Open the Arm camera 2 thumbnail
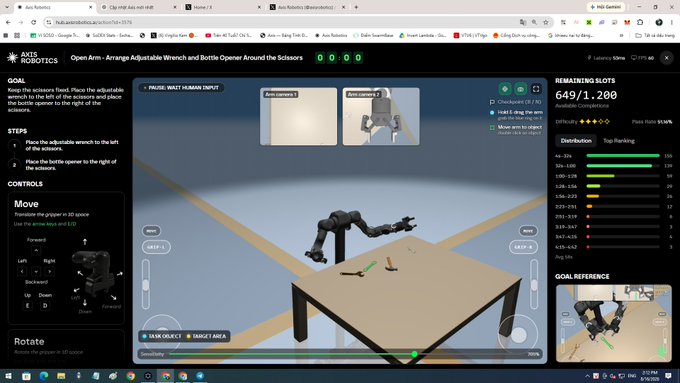The width and height of the screenshot is (680, 383). point(381,117)
